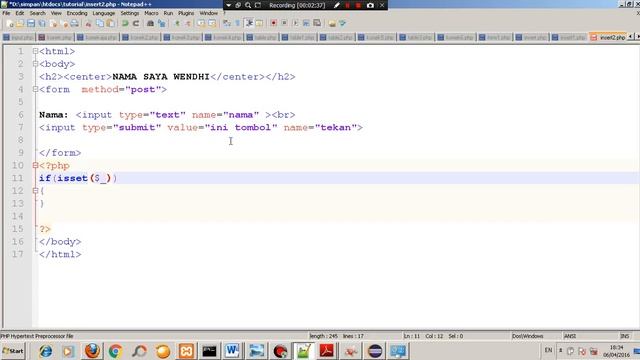
Task: Click the Zoom Out toolbar icon
Action: point(188,24)
